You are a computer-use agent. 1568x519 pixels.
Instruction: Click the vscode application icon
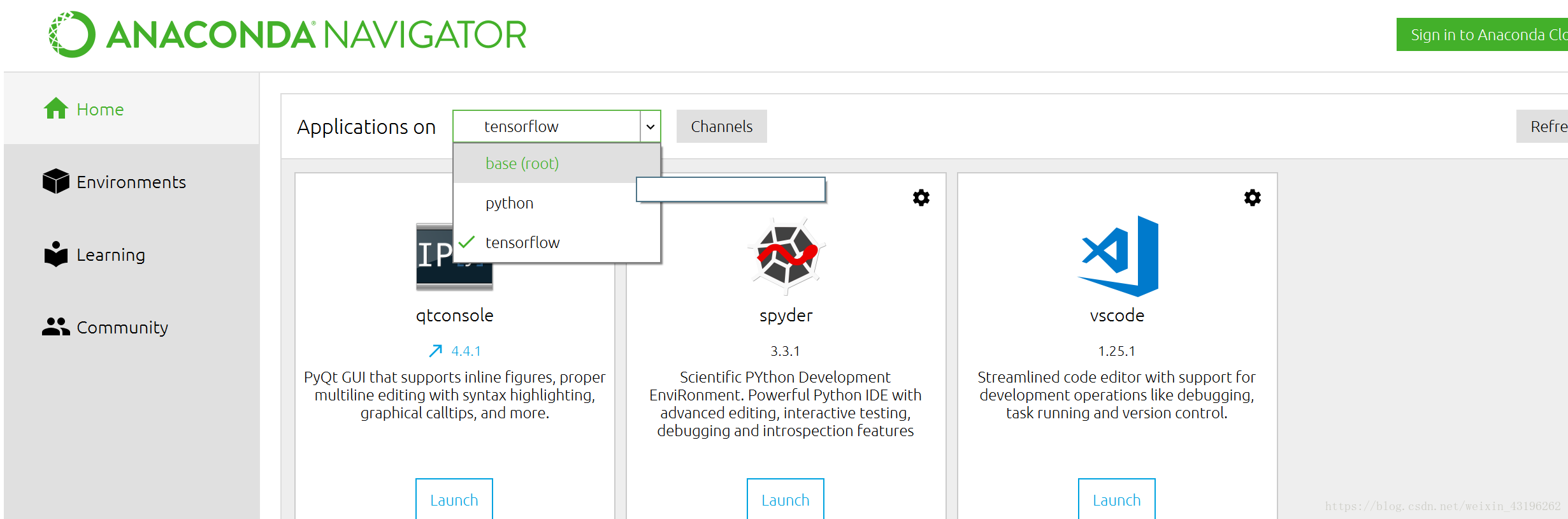[1118, 256]
